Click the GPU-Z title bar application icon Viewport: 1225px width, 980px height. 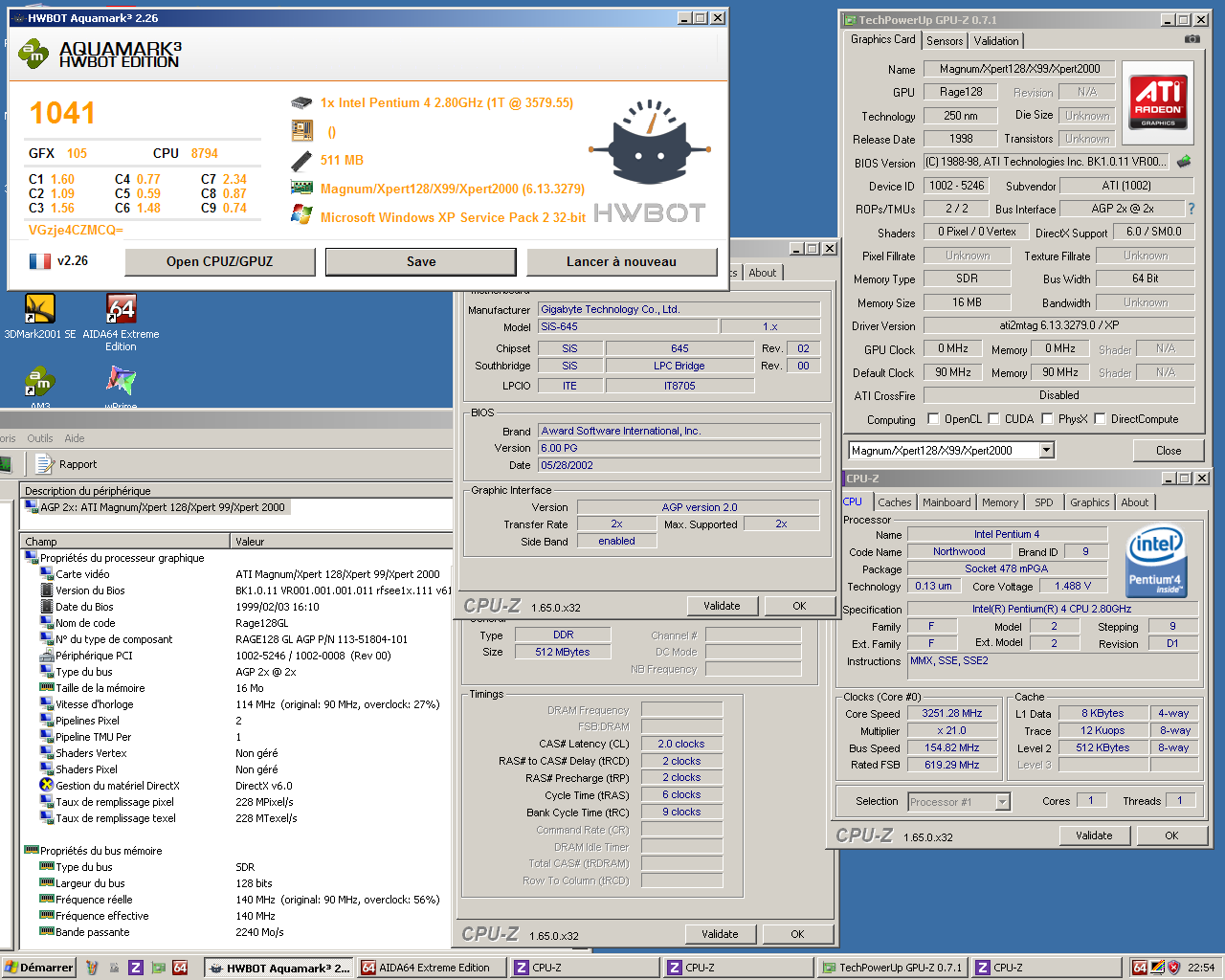[850, 19]
